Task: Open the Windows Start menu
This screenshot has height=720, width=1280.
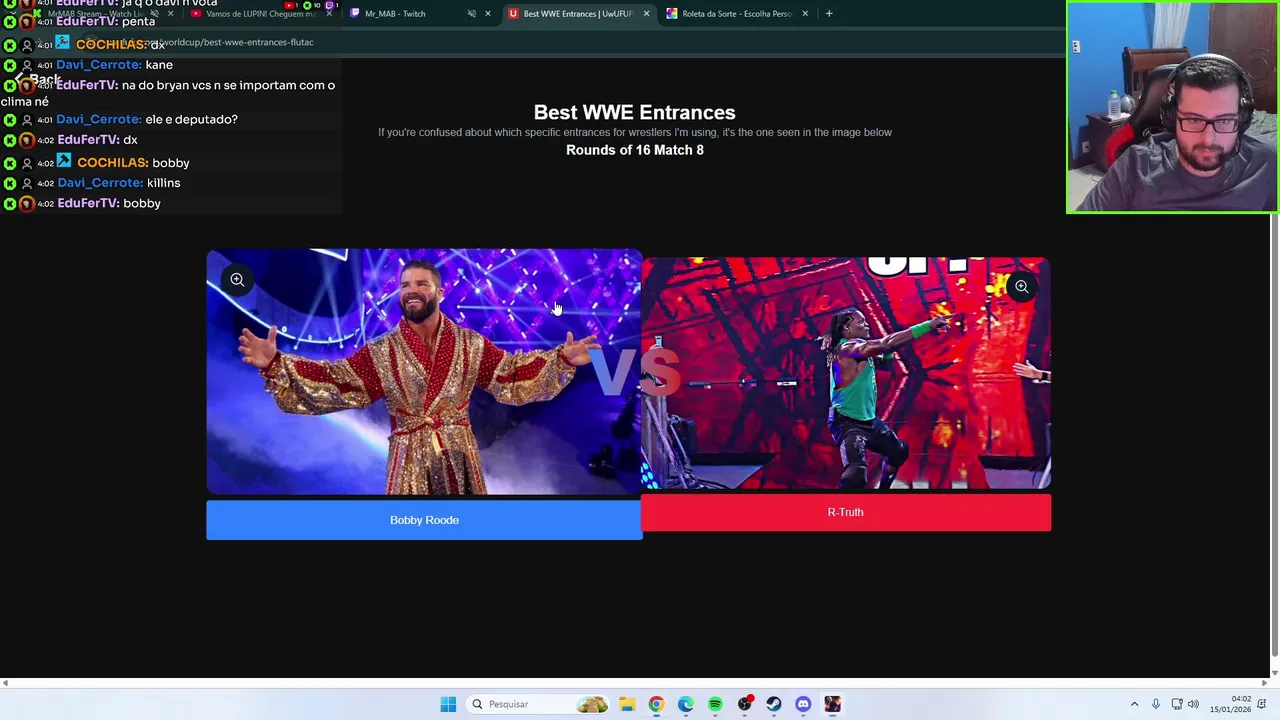Action: (448, 704)
